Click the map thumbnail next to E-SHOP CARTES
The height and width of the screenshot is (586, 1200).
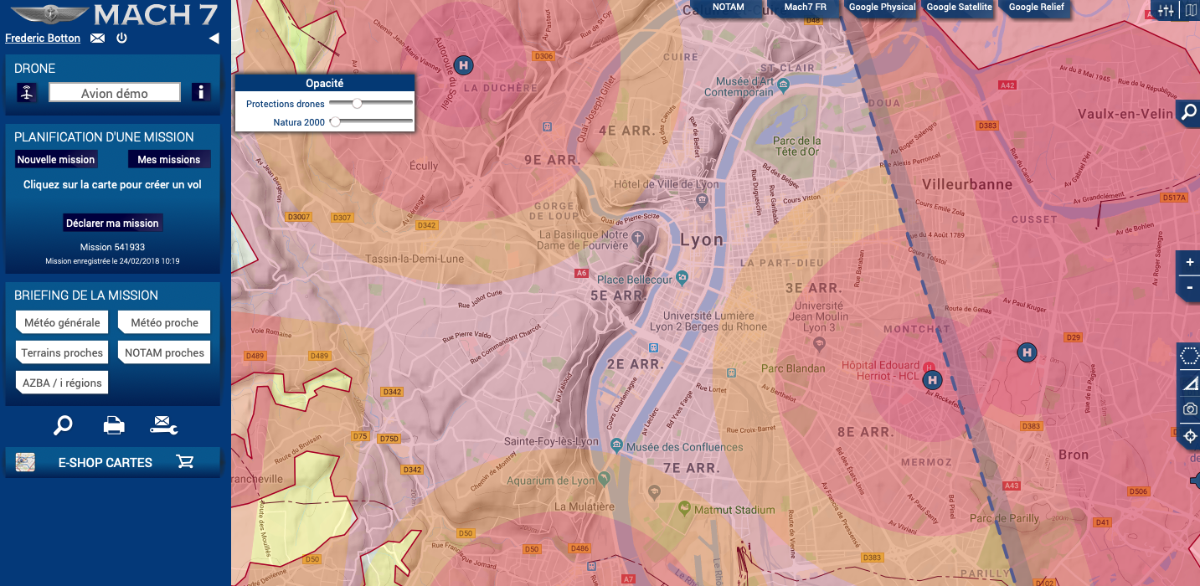click(26, 462)
